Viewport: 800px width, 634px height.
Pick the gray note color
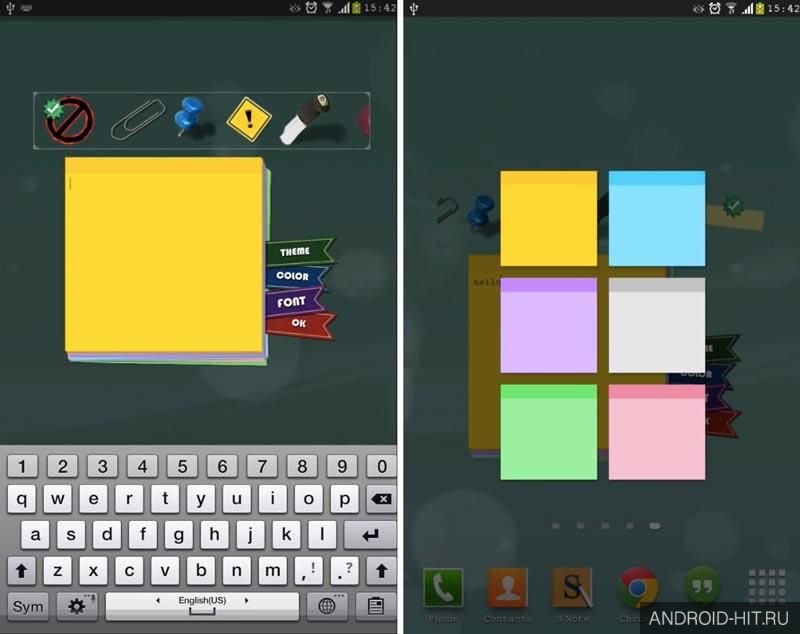pyautogui.click(x=657, y=325)
